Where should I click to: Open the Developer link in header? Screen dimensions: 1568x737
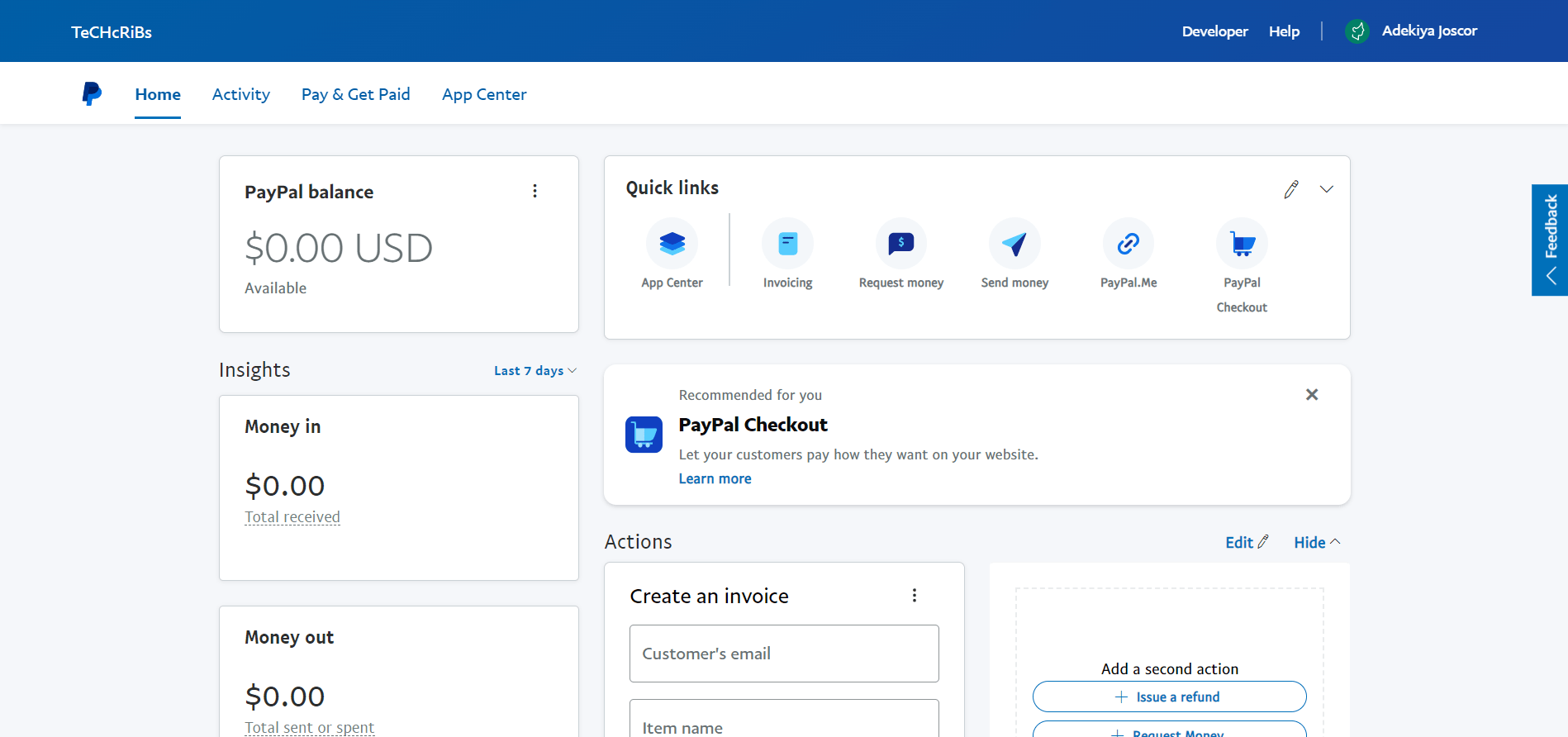1214,31
